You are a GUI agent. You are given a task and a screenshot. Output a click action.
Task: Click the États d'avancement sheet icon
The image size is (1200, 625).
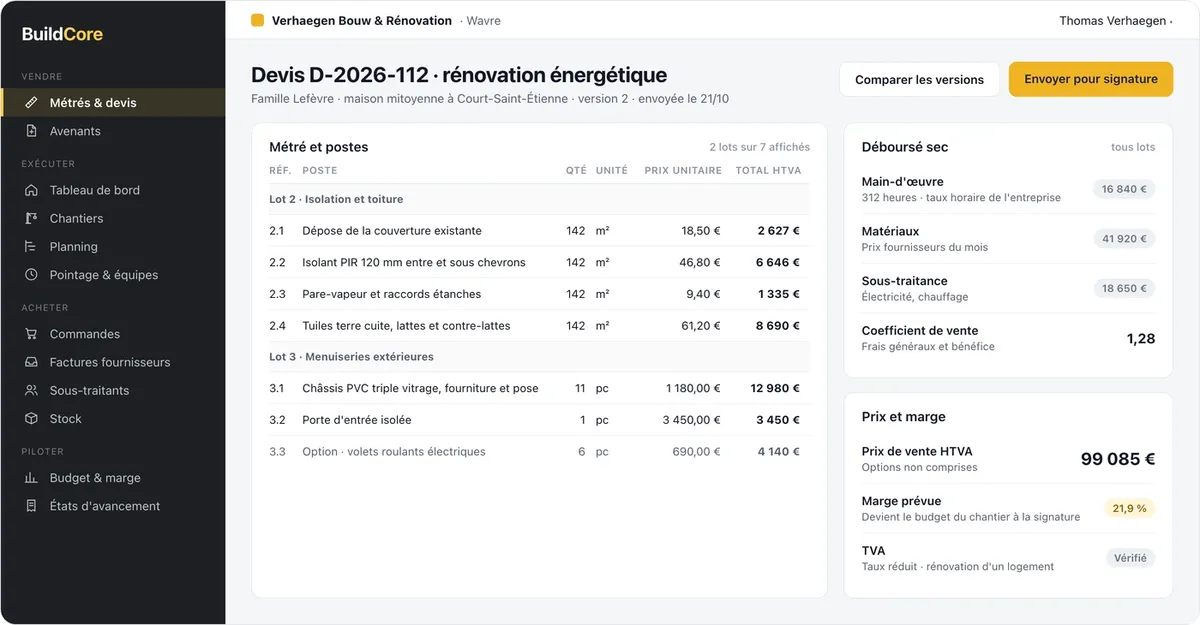point(31,506)
